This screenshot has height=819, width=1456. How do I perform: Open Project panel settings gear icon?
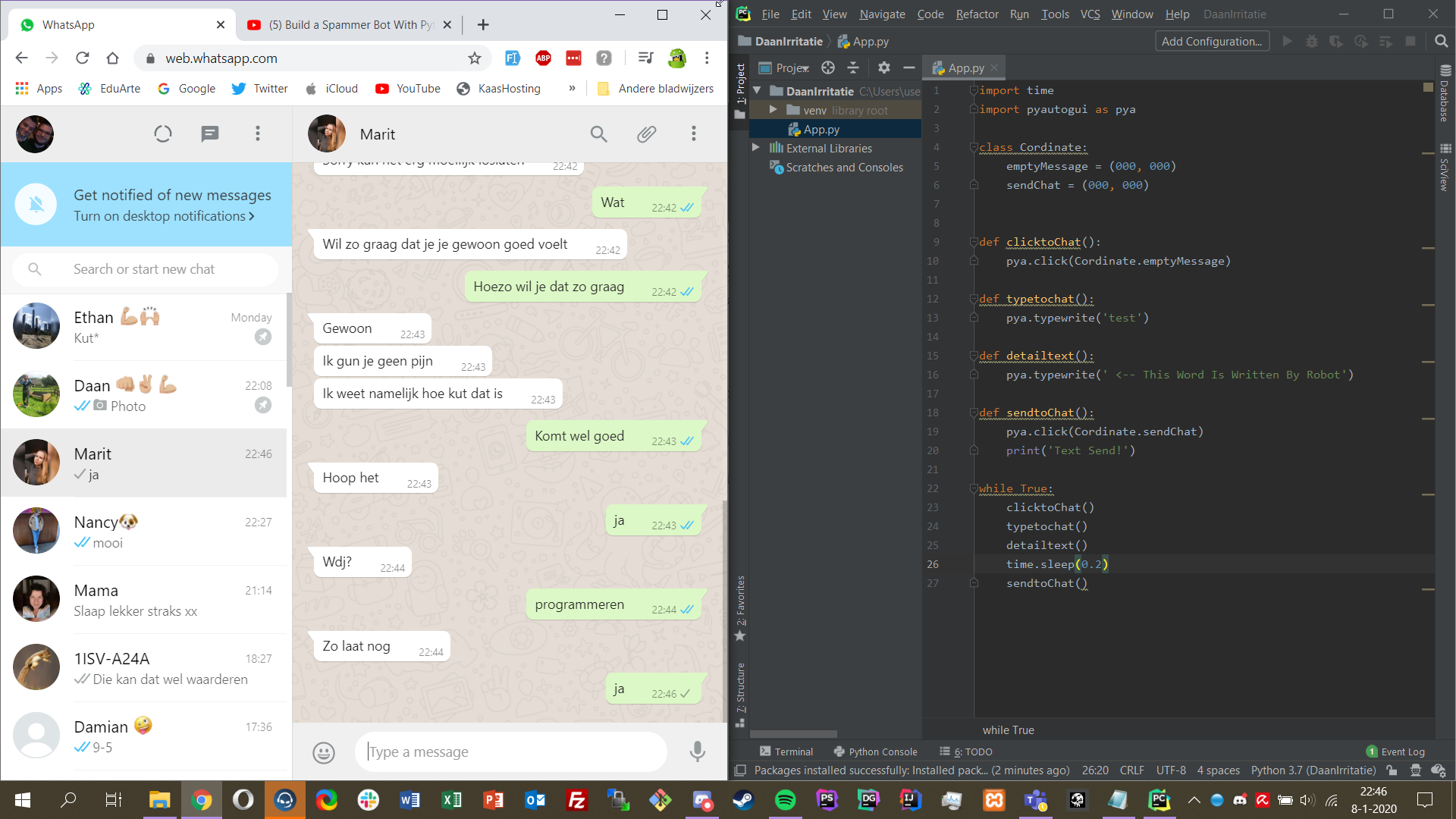click(x=883, y=68)
